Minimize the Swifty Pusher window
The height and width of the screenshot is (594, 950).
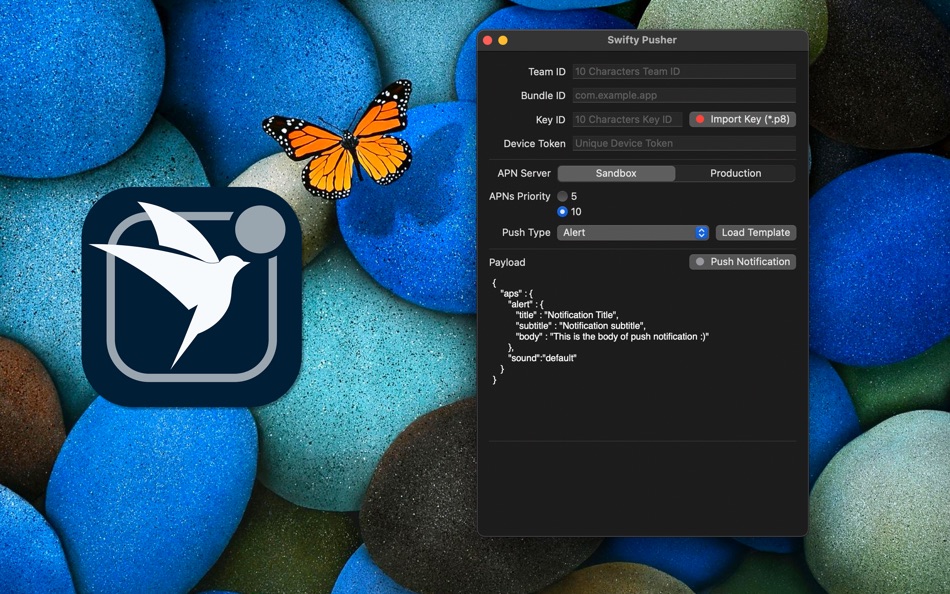click(x=501, y=40)
